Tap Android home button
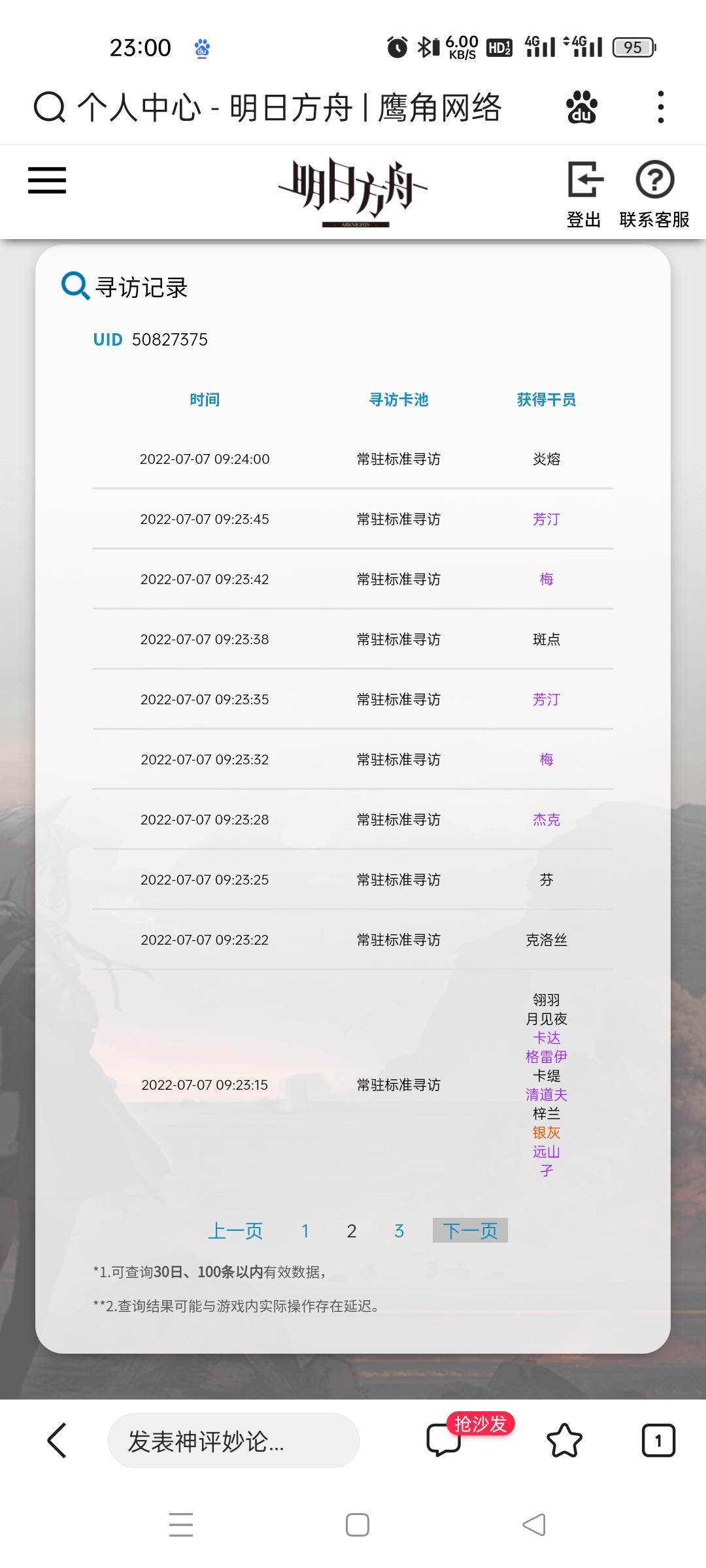Viewport: 706px width, 1568px height. (x=357, y=1524)
